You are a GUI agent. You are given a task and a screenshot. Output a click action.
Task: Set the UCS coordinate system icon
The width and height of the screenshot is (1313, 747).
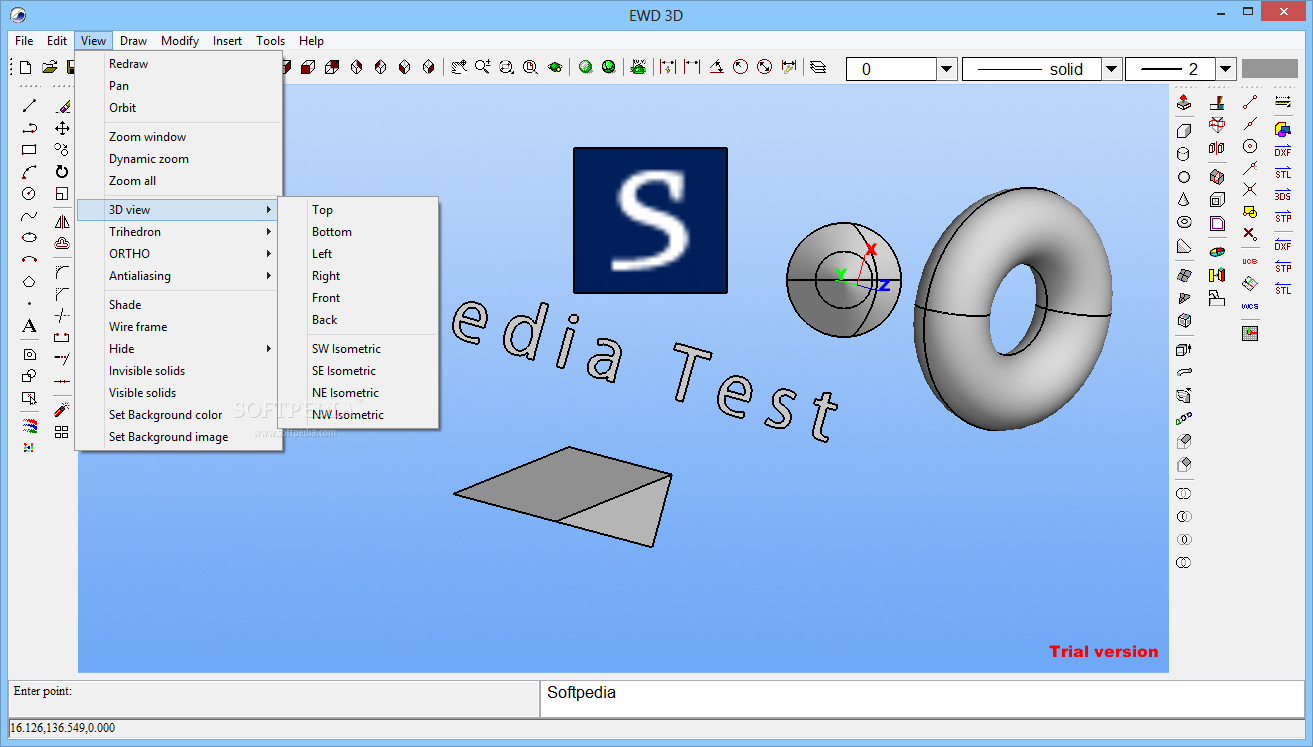click(x=1250, y=261)
